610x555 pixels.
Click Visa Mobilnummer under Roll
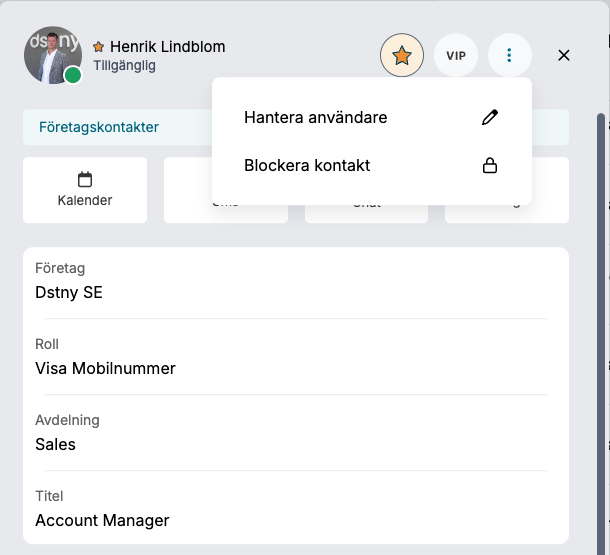105,368
